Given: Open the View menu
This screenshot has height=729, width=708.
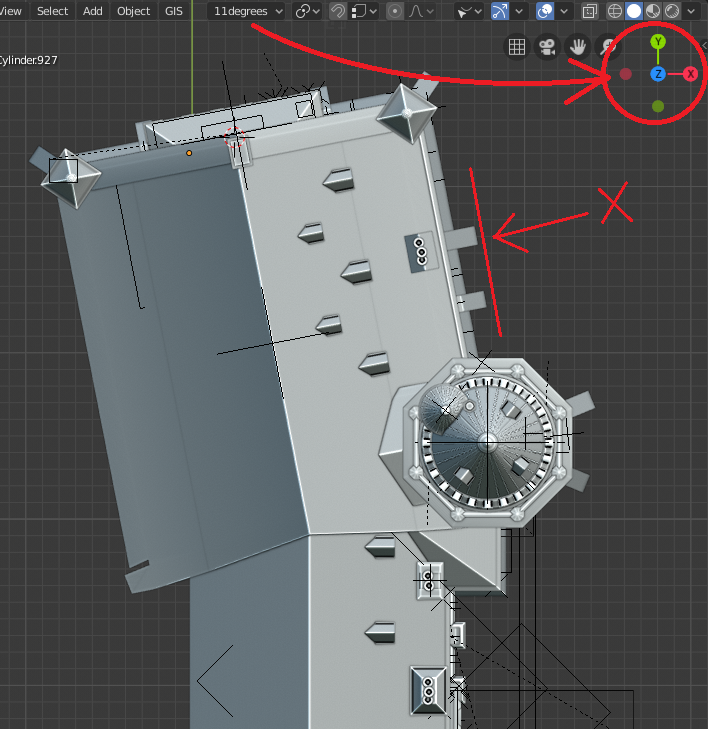Looking at the screenshot, I should (10, 11).
